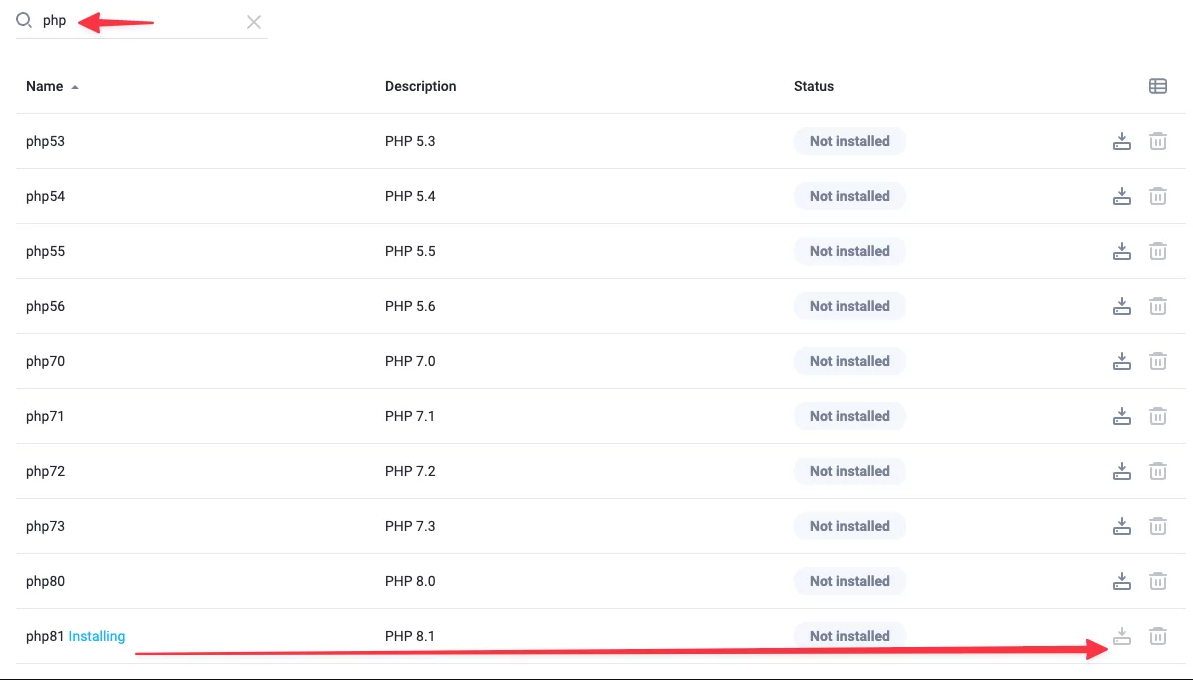Click the PHP 7.2 description text
This screenshot has width=1193, height=680.
(410, 471)
